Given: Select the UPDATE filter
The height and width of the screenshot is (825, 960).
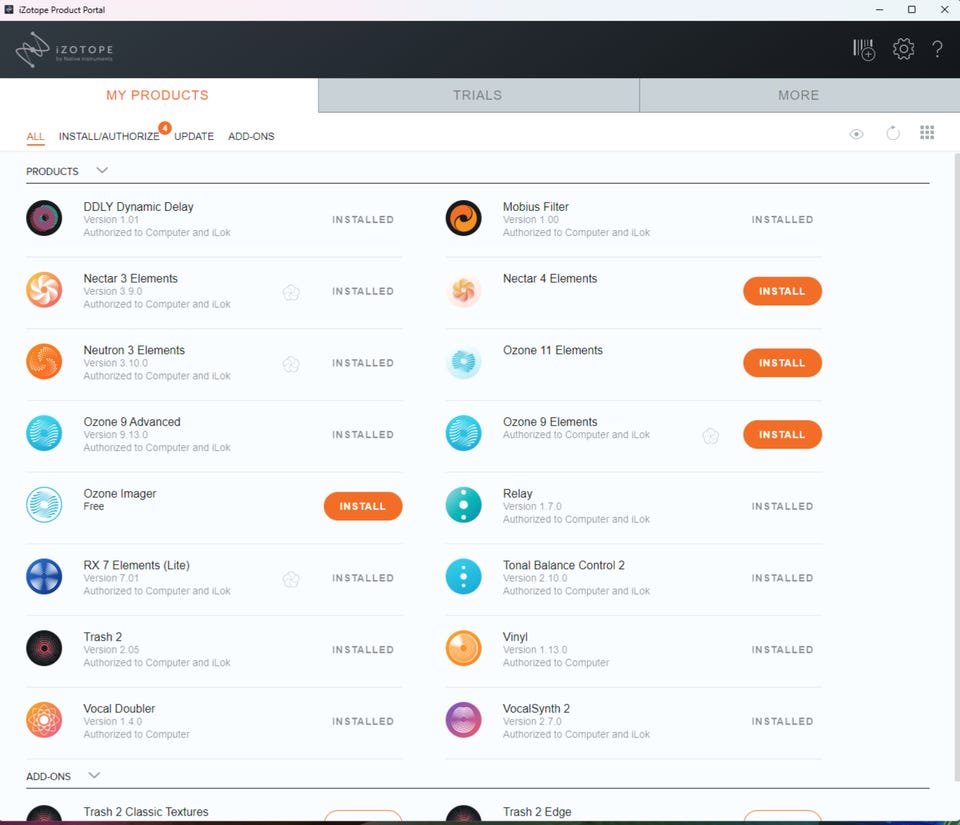Looking at the screenshot, I should (x=193, y=136).
